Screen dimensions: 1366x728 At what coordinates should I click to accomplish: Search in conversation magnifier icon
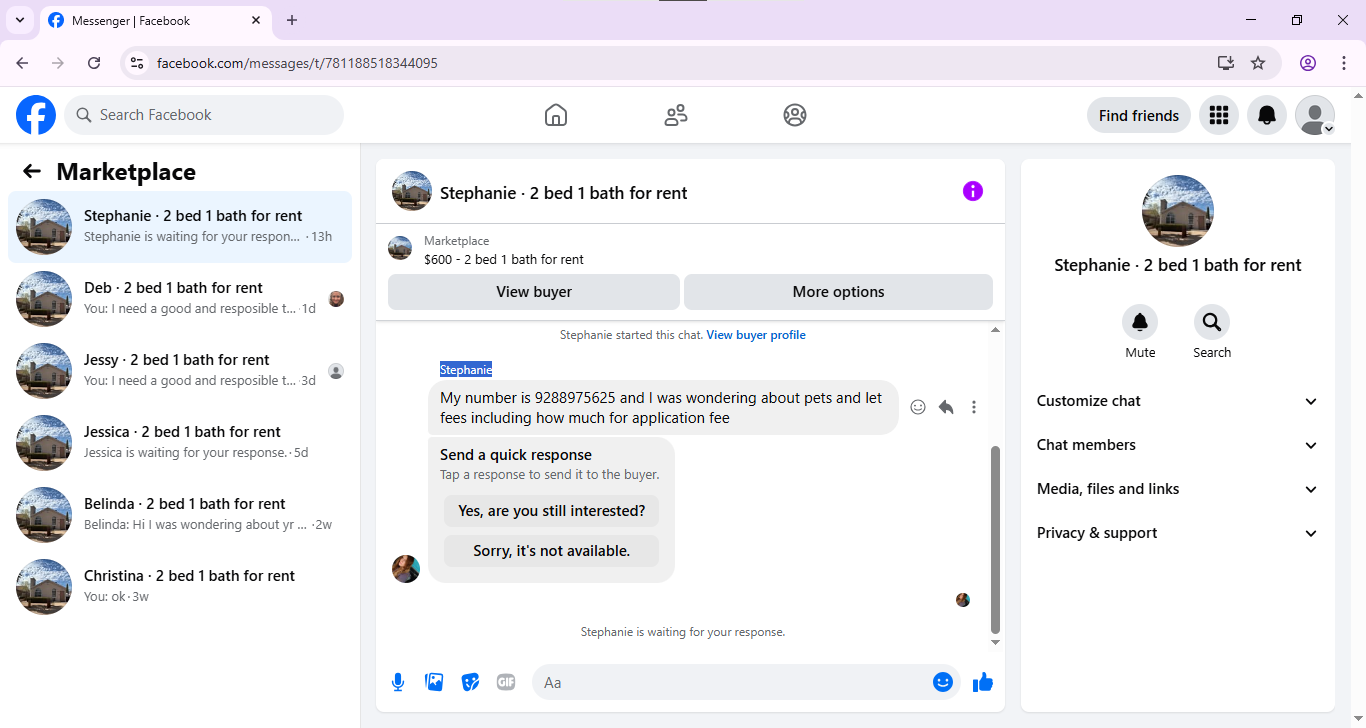tap(1212, 322)
